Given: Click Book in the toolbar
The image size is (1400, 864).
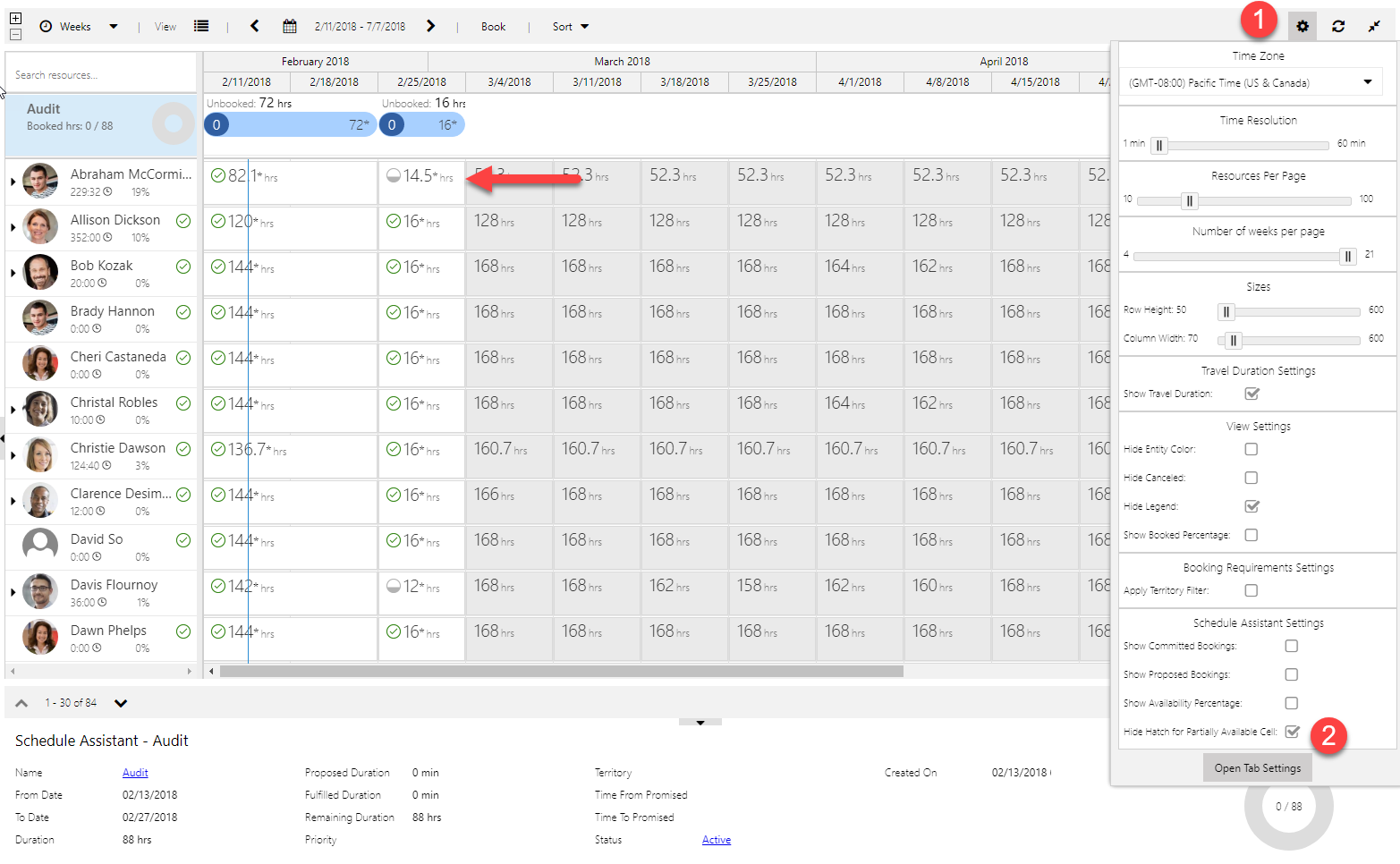Looking at the screenshot, I should pos(493,27).
